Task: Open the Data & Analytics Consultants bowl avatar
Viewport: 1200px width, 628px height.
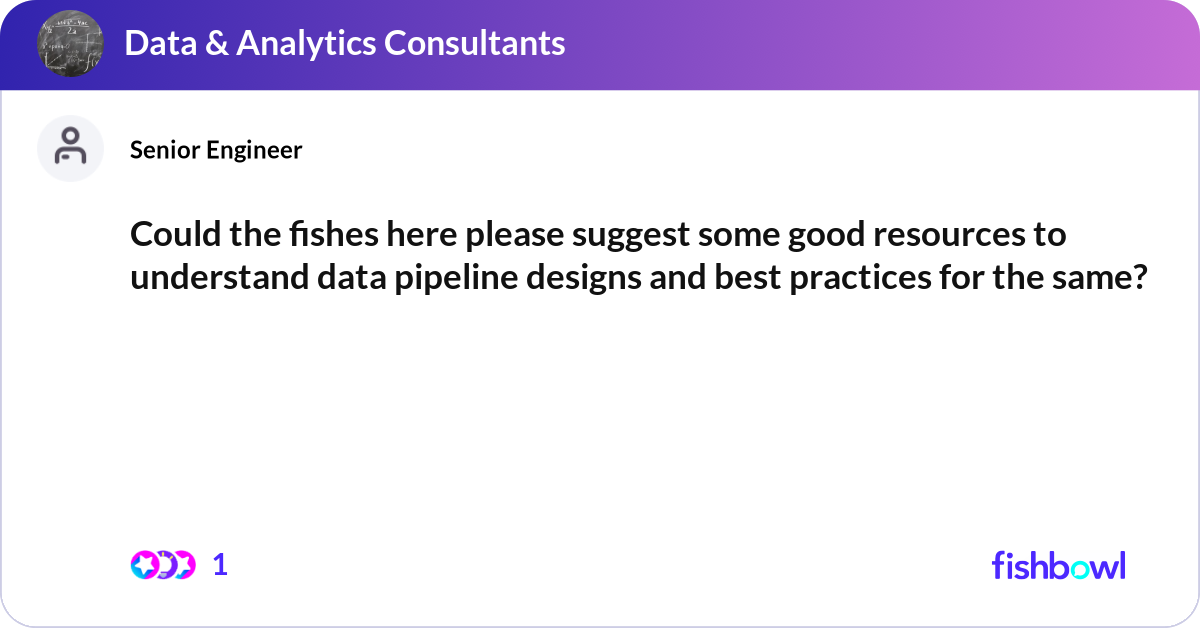Action: pos(70,44)
